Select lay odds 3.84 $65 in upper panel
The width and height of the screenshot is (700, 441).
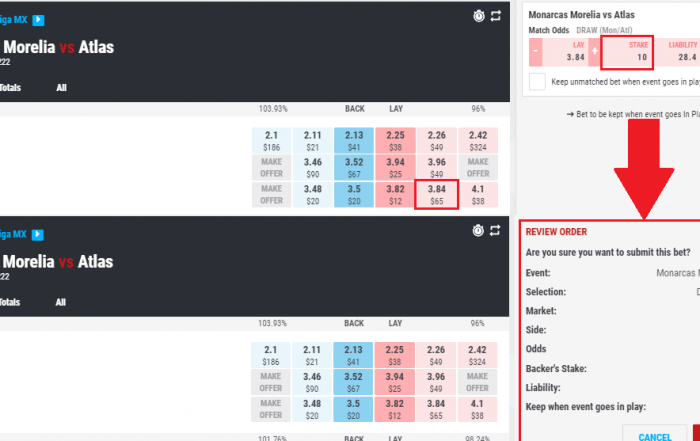[437, 195]
